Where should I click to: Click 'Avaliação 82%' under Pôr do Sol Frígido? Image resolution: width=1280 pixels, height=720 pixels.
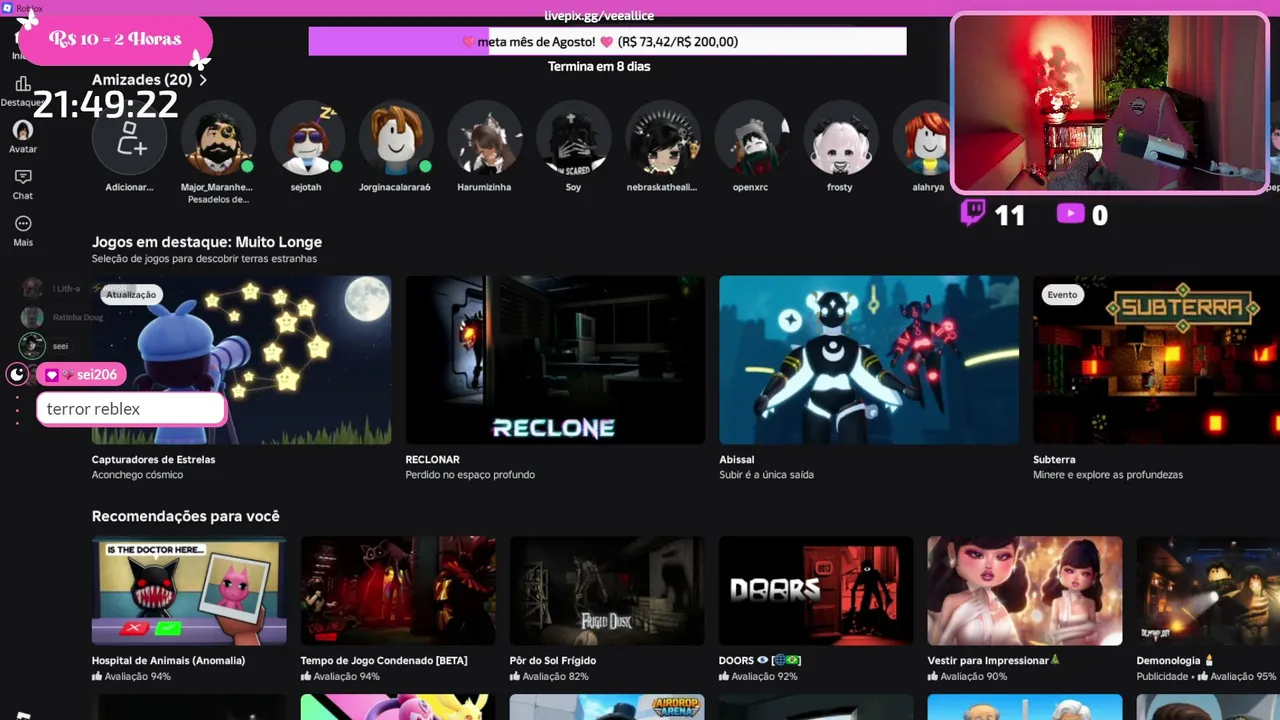(549, 677)
